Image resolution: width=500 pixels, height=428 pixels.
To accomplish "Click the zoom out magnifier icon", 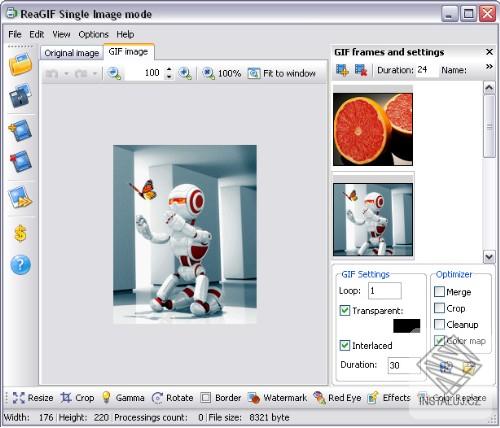I will click(114, 73).
